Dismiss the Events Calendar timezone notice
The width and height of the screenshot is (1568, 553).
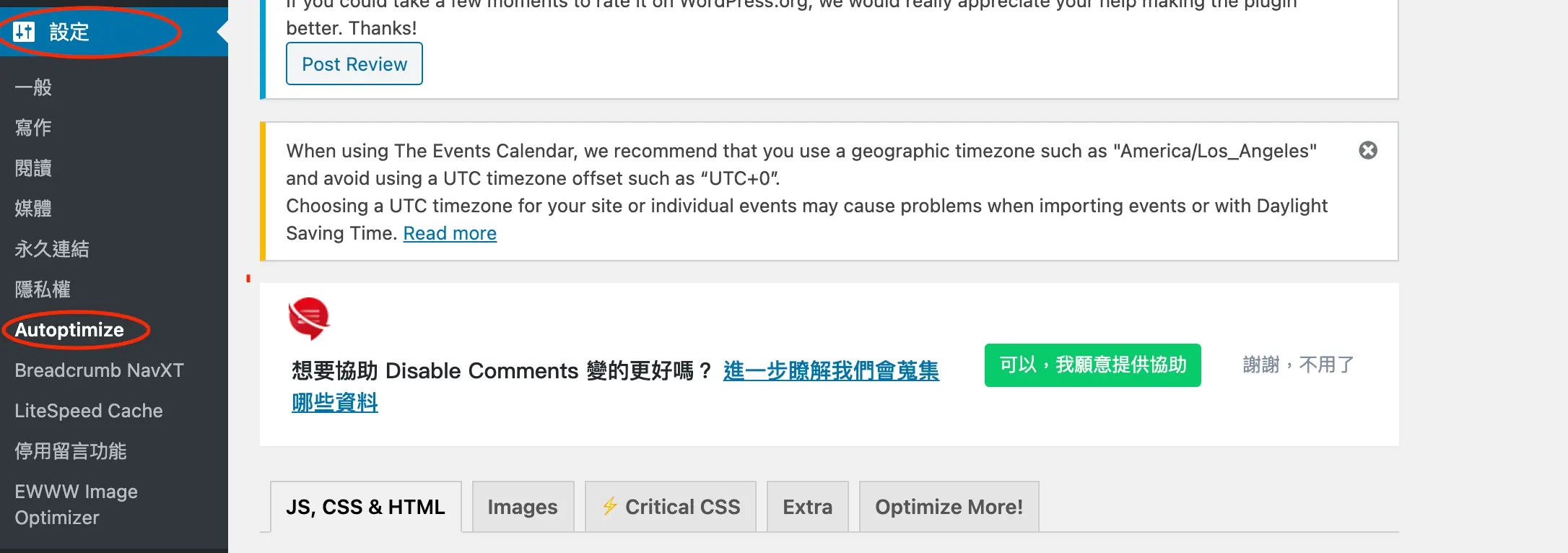pos(1368,150)
